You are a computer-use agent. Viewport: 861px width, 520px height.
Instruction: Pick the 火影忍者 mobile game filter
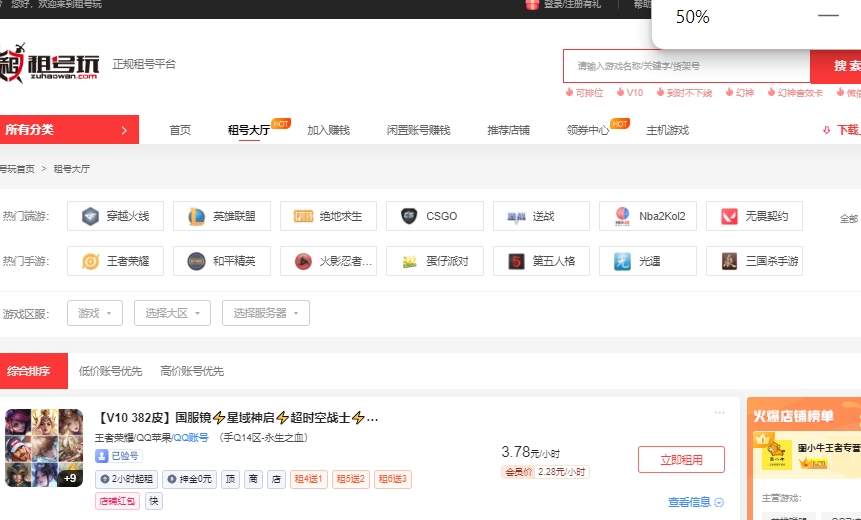[328, 261]
